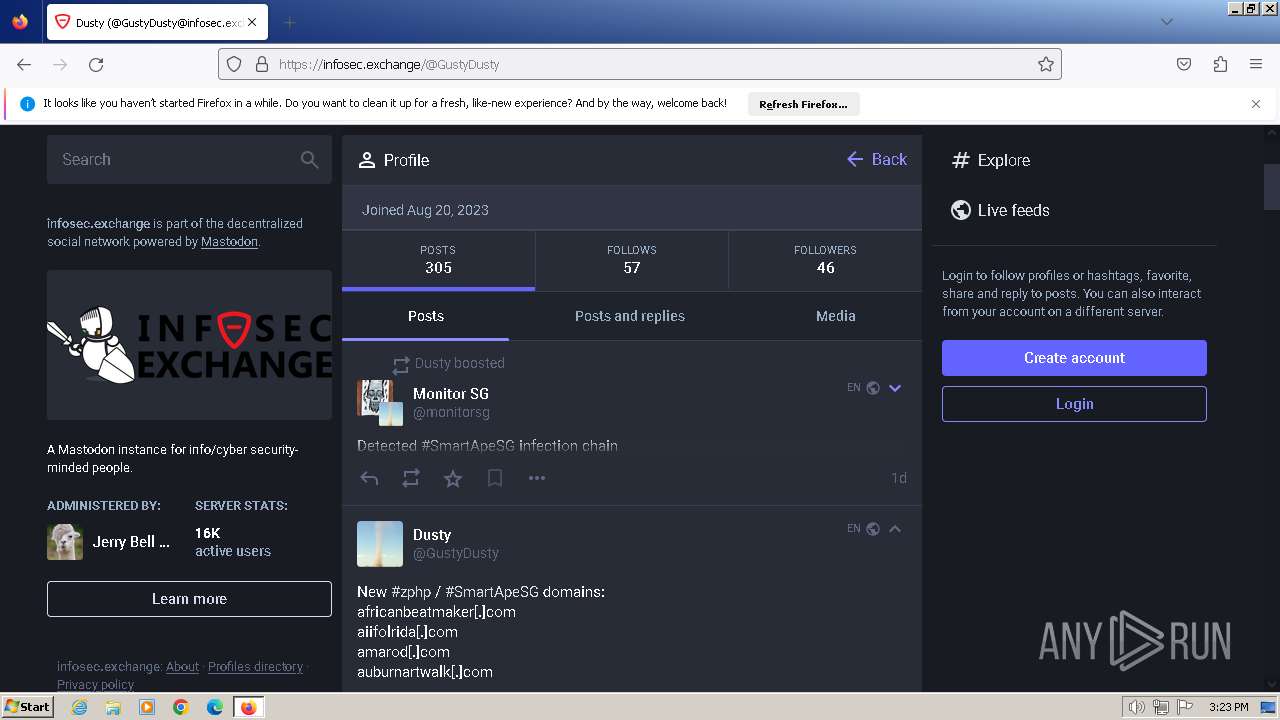Screen dimensions: 1280x720
Task: Click the Learn more button
Action: pos(189,599)
